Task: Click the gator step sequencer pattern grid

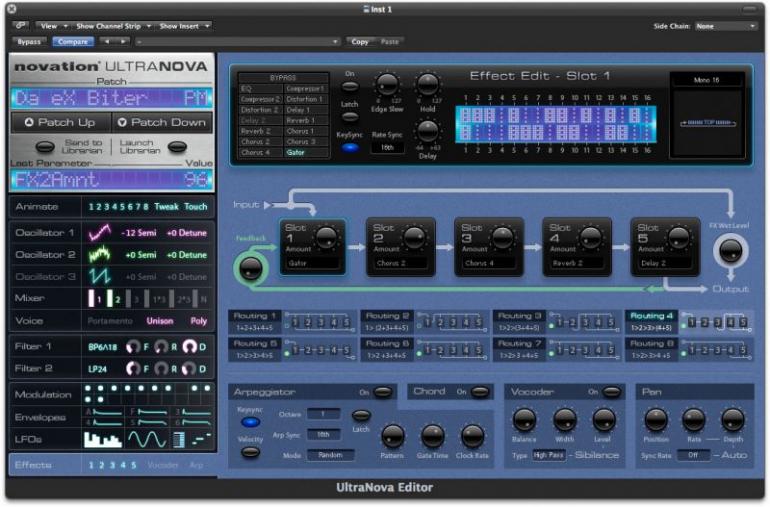Action: coord(556,124)
